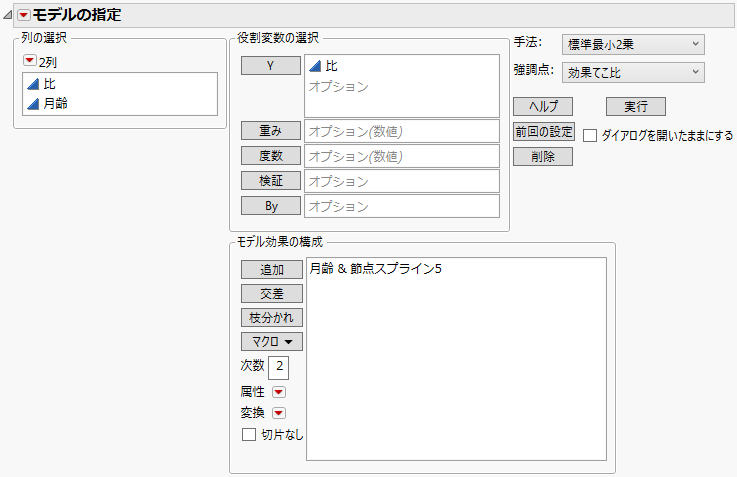This screenshot has height=477, width=737.
Task: Click the 検証 option field
Action: (x=402, y=181)
